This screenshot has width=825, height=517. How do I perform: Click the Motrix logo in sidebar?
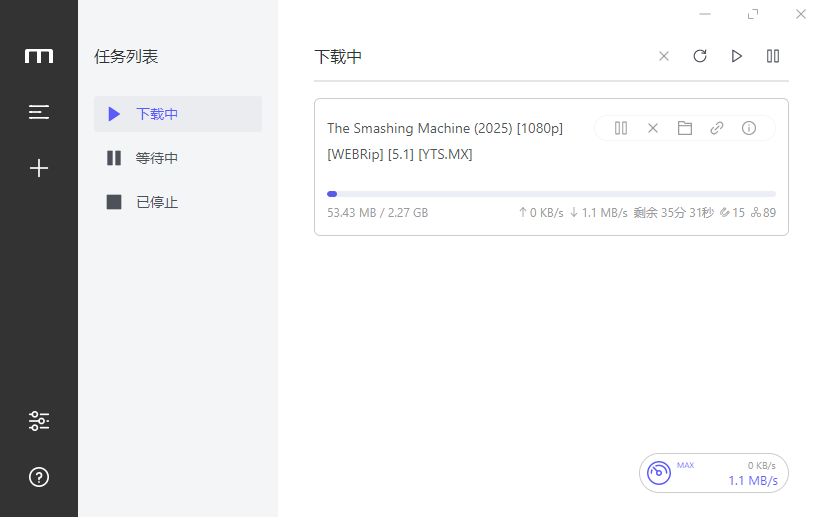(39, 56)
